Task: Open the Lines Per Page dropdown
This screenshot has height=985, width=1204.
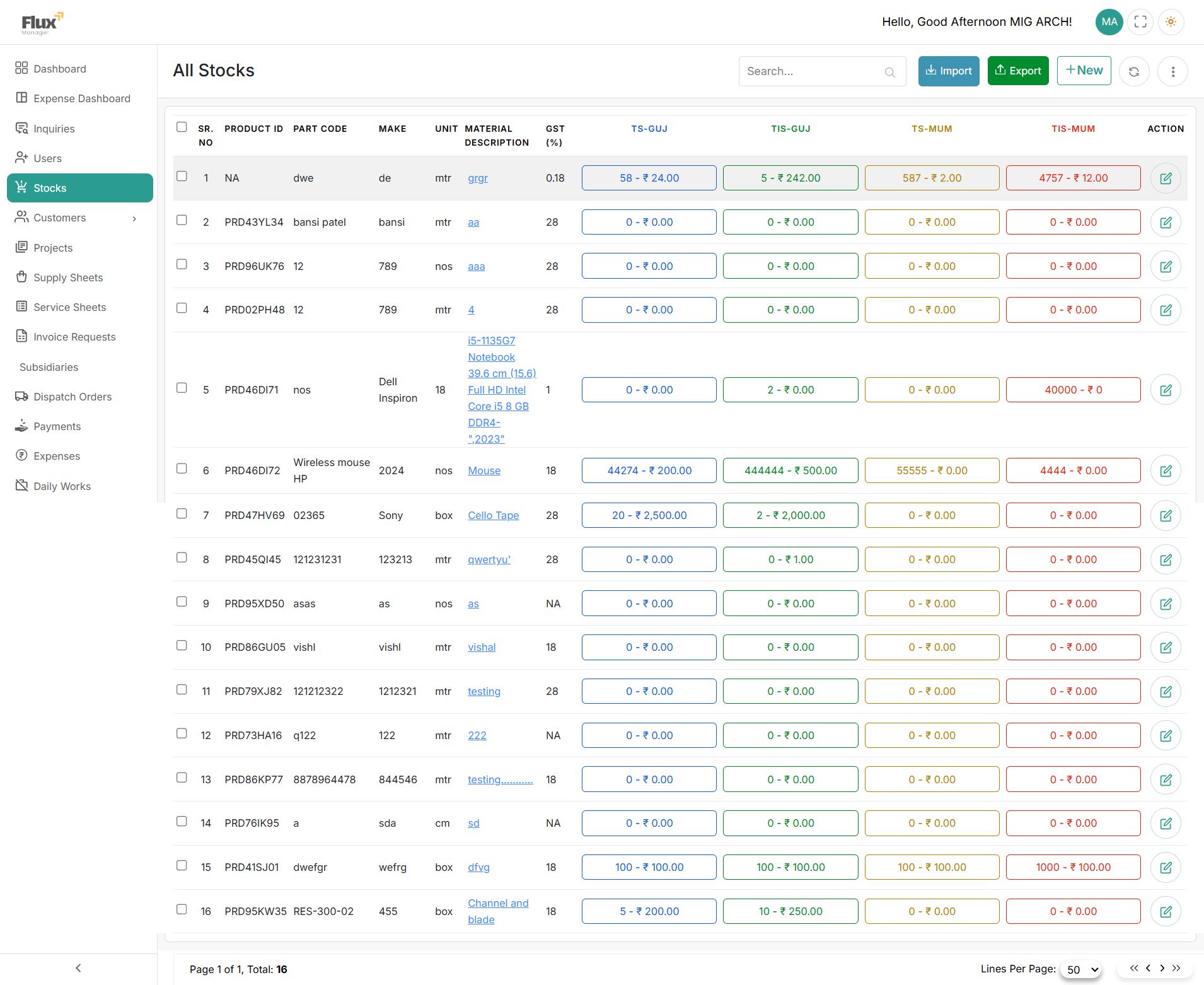Action: (x=1082, y=969)
